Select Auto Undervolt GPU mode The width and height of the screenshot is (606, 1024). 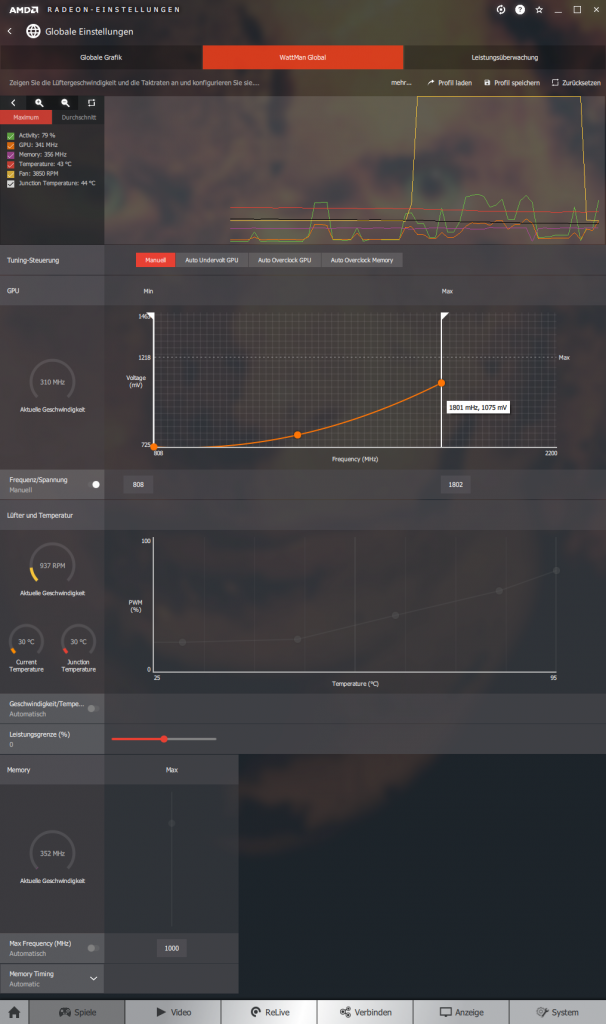pyautogui.click(x=212, y=260)
